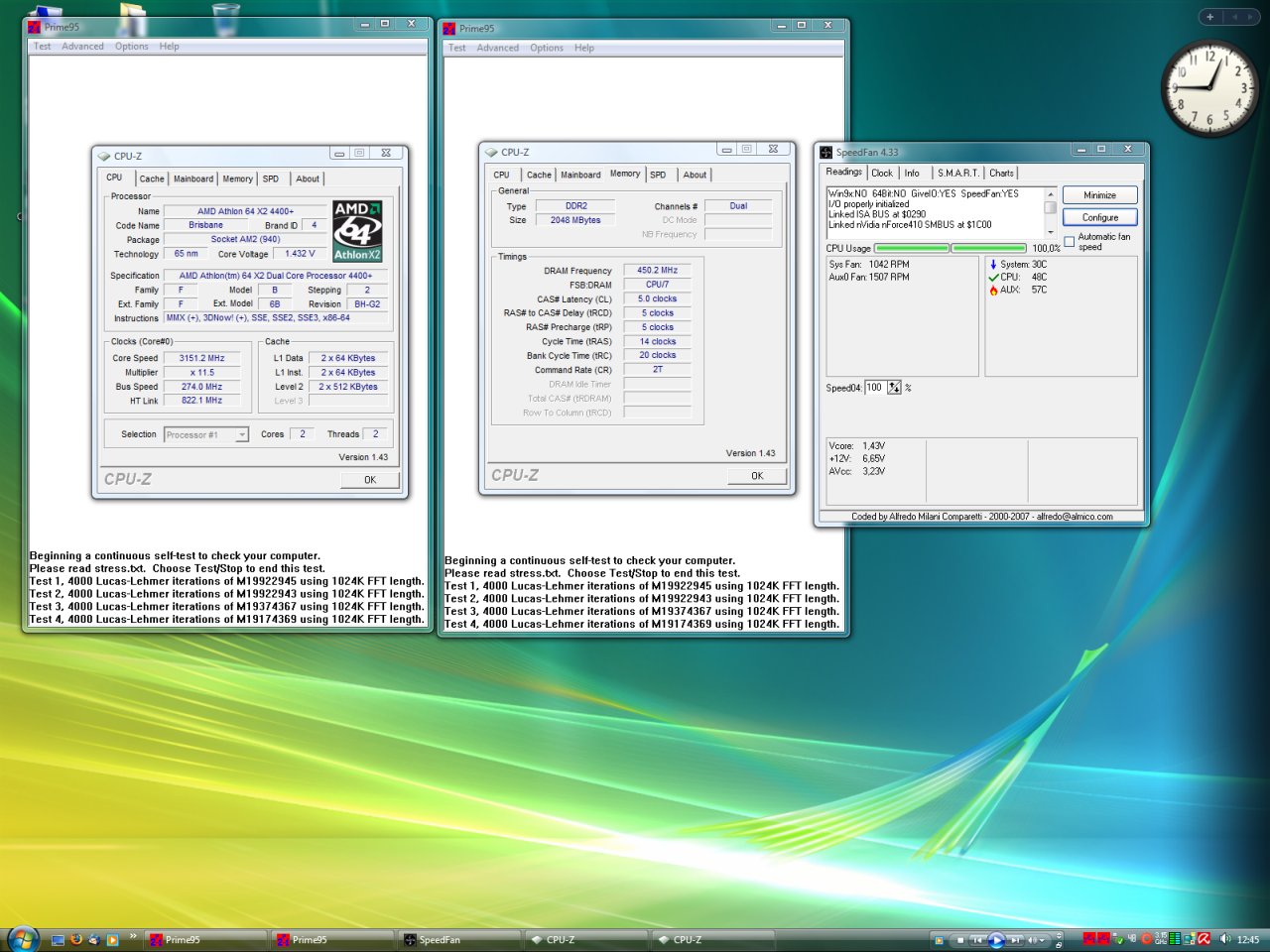The image size is (1270, 952).
Task: Click the SpeedFan Configure button
Action: pos(1099,217)
